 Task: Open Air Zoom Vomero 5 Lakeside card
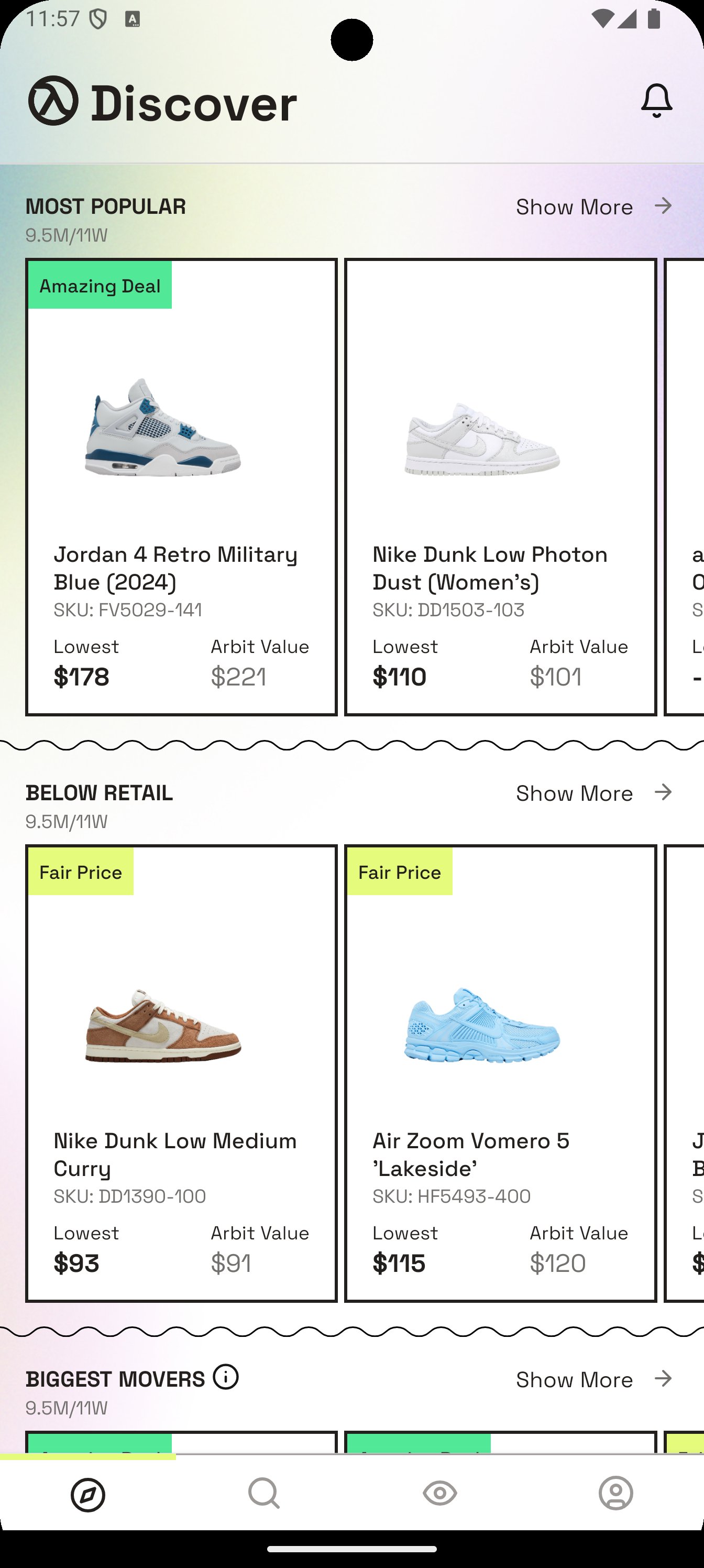(500, 1073)
